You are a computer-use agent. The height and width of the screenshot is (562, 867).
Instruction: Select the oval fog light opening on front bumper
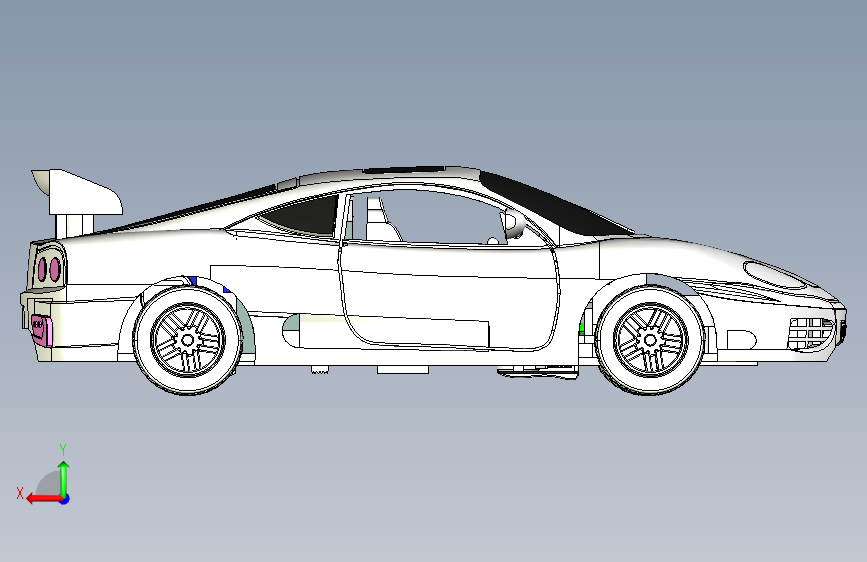click(741, 340)
